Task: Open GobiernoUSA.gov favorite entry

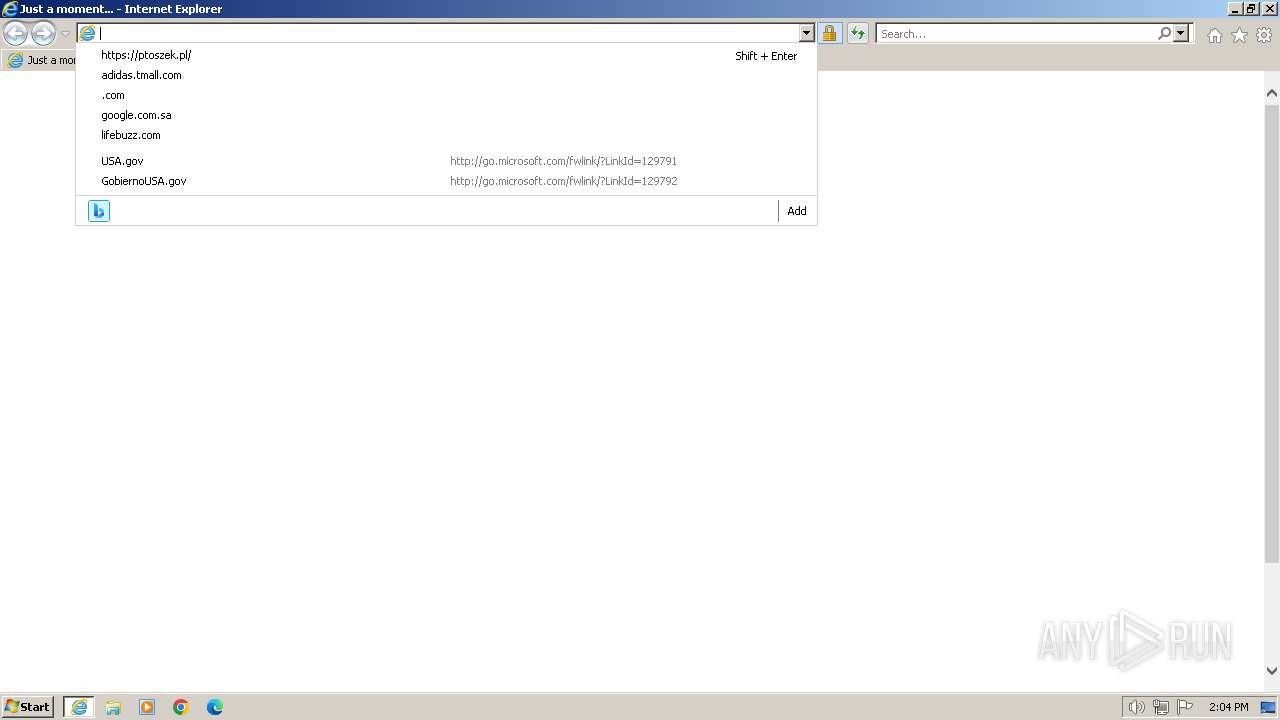Action: (446, 181)
